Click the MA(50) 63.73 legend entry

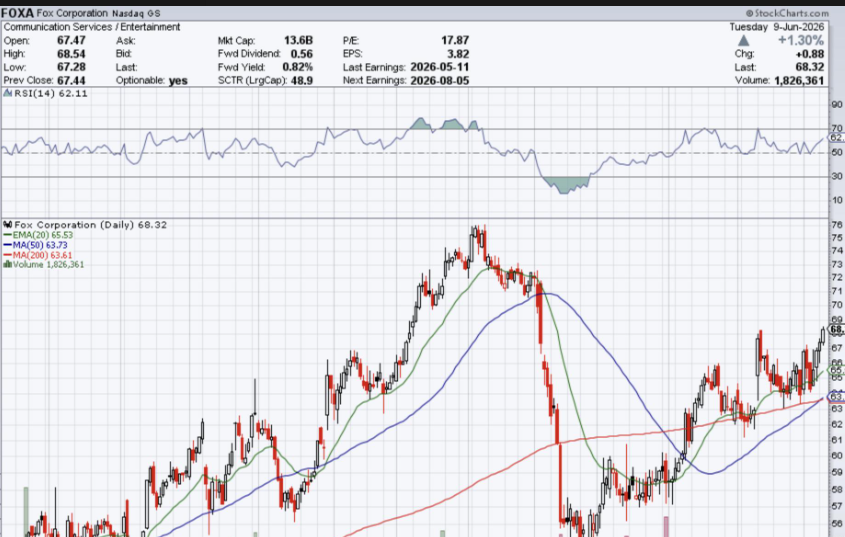35,245
